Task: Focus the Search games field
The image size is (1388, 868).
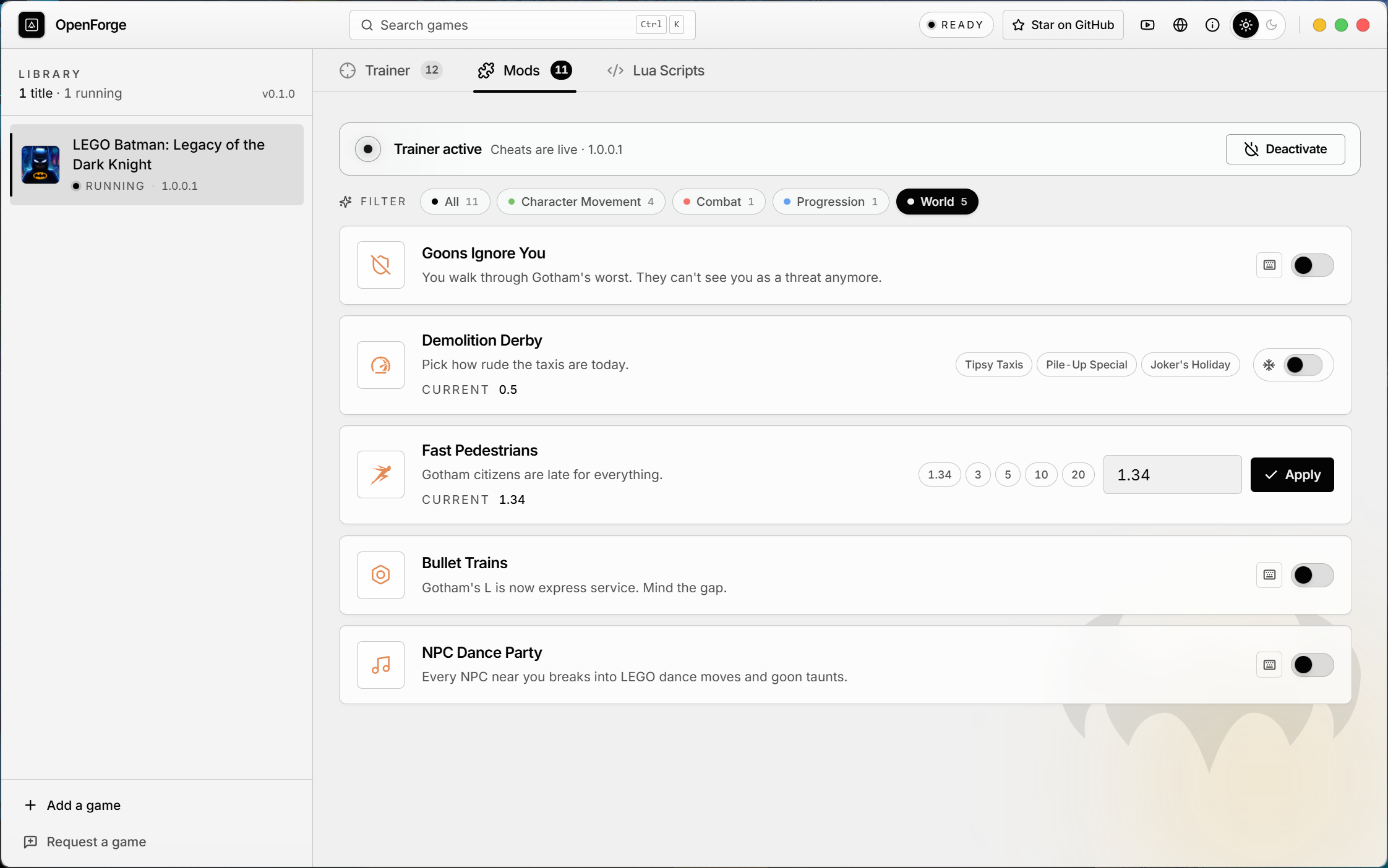Action: click(x=523, y=25)
